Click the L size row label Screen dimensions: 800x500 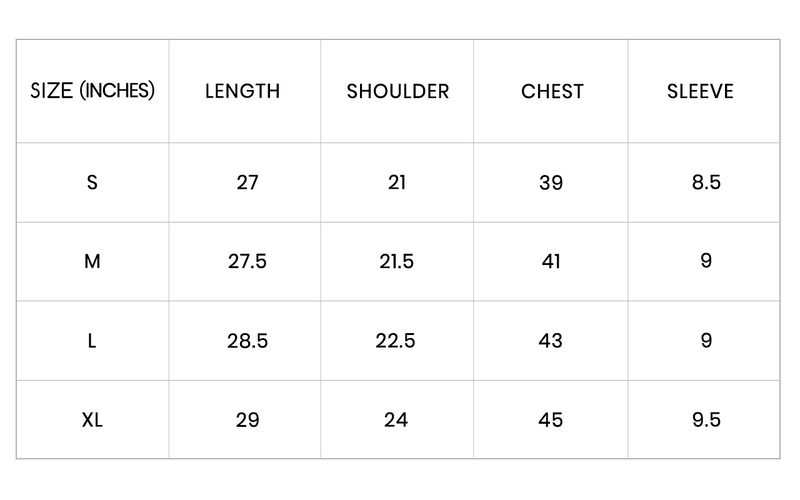pyautogui.click(x=93, y=341)
